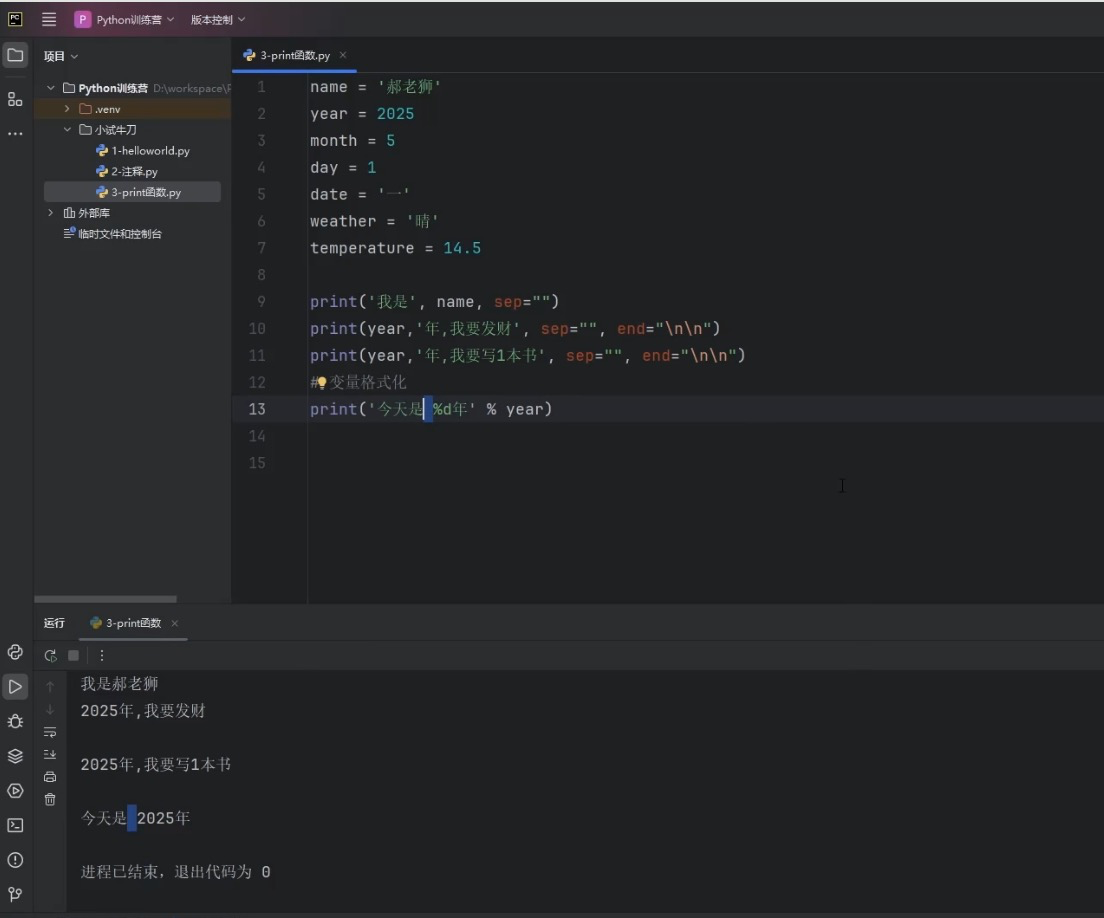Open the Python Console tool window
Image resolution: width=1104 pixels, height=918 pixels.
15,652
